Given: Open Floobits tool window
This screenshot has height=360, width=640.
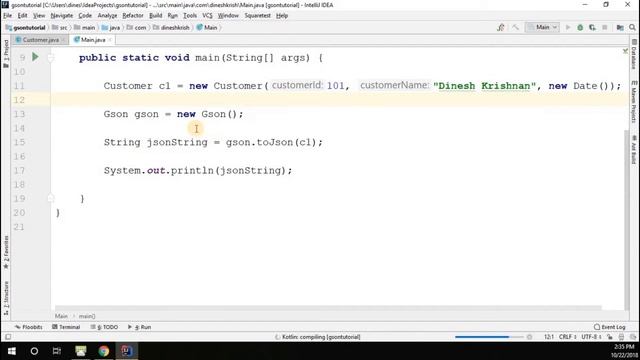Looking at the screenshot, I should [29, 327].
